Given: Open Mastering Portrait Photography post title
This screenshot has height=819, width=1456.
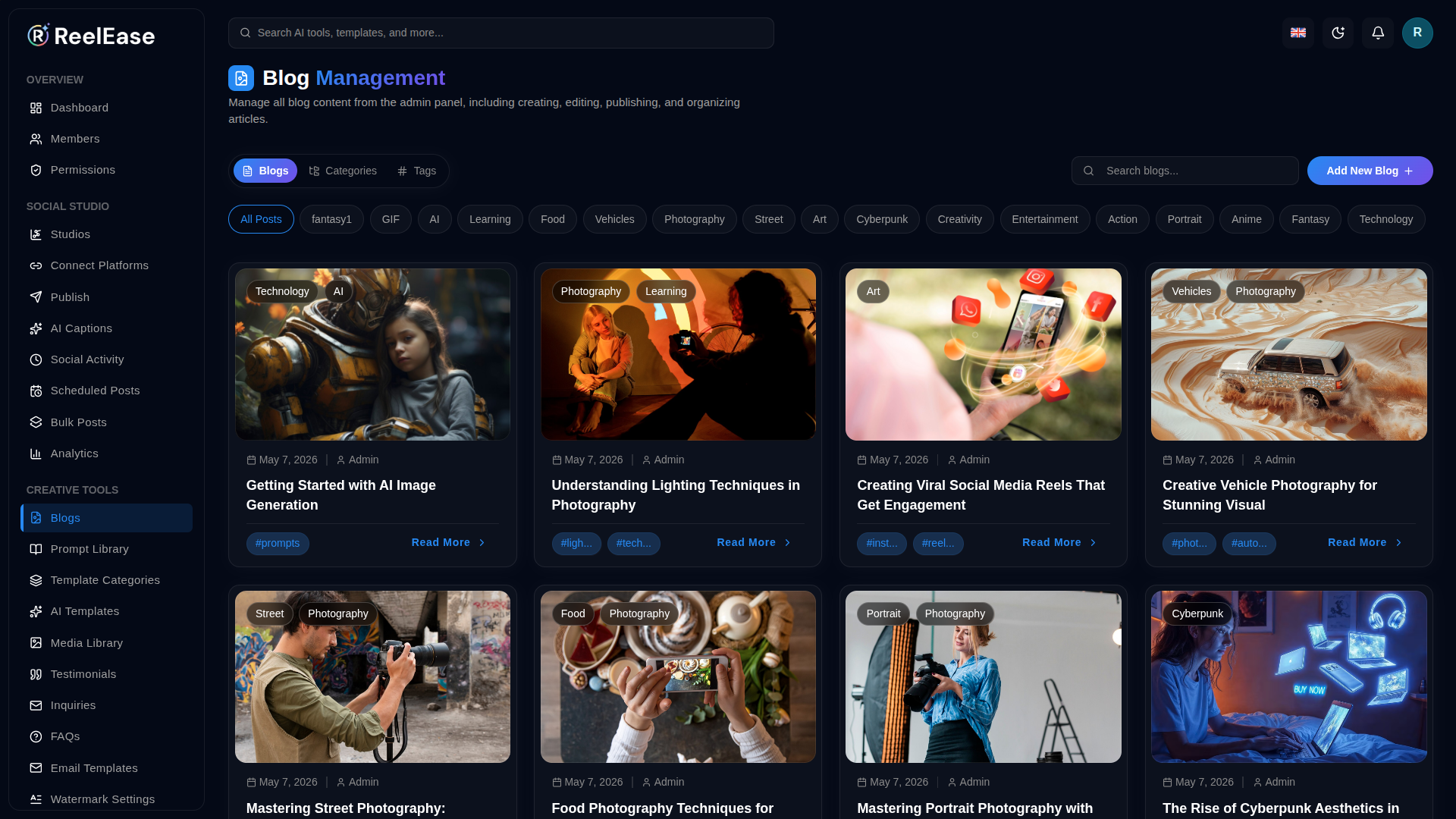Looking at the screenshot, I should click(974, 808).
